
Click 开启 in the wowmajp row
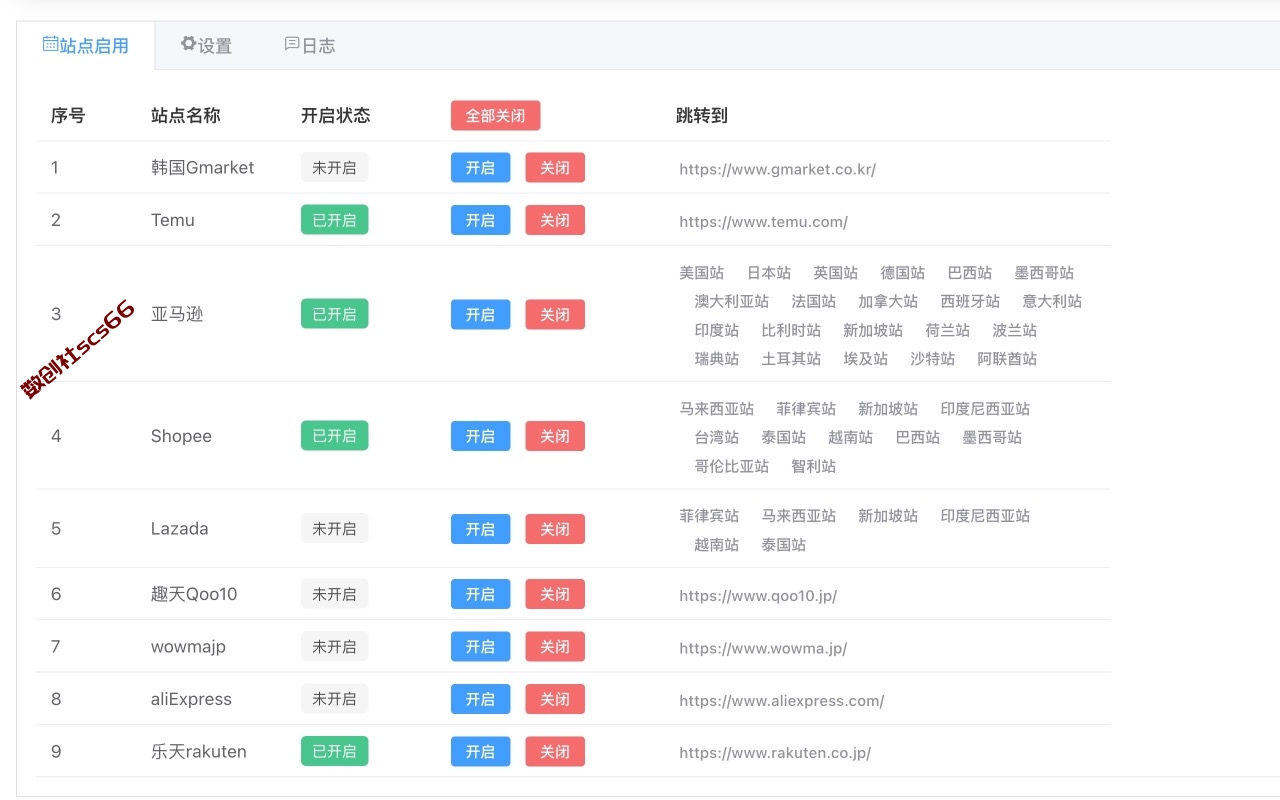(481, 647)
